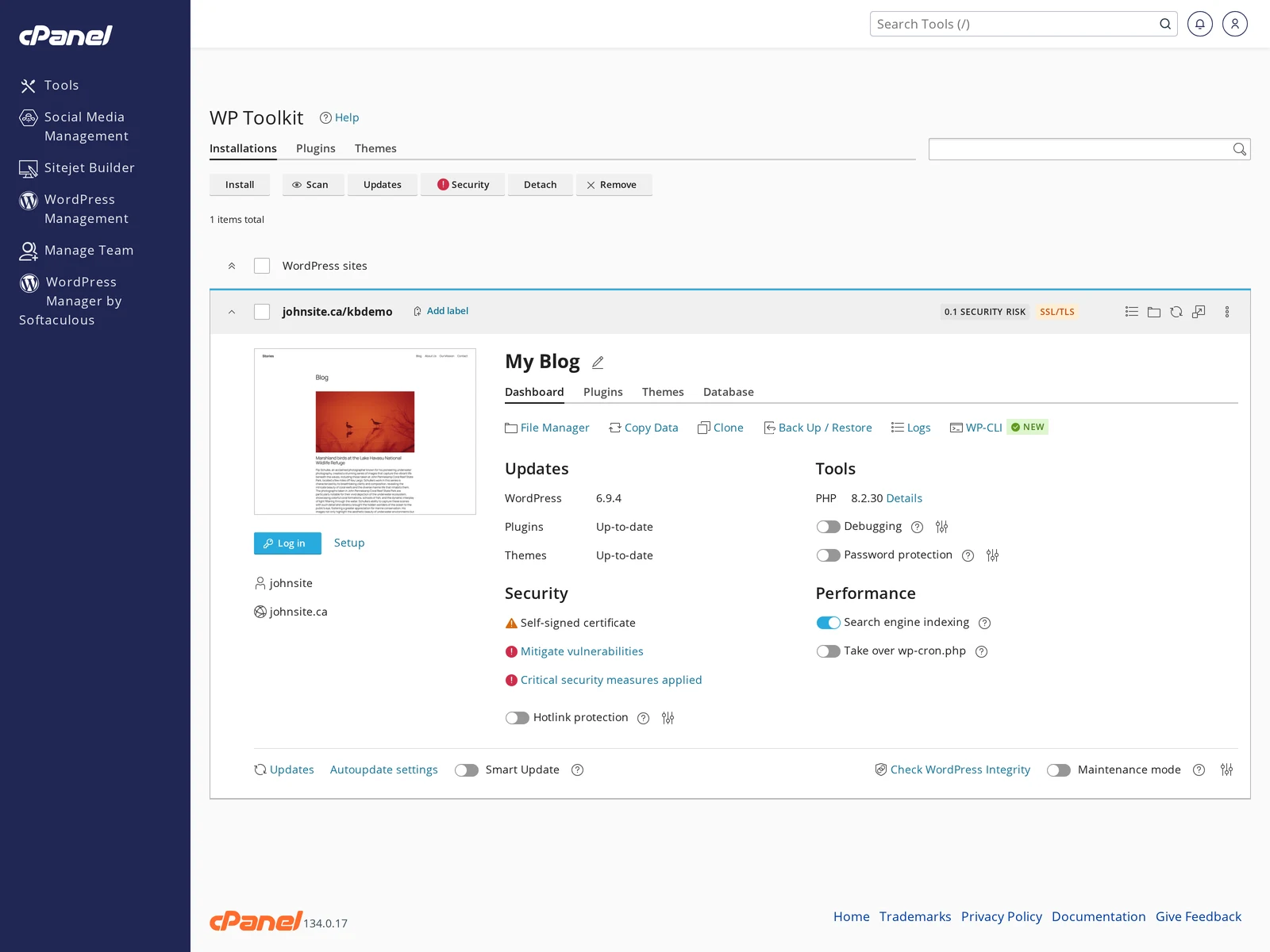1270x952 pixels.
Task: Click the Smart Update help icon
Action: coord(578,770)
